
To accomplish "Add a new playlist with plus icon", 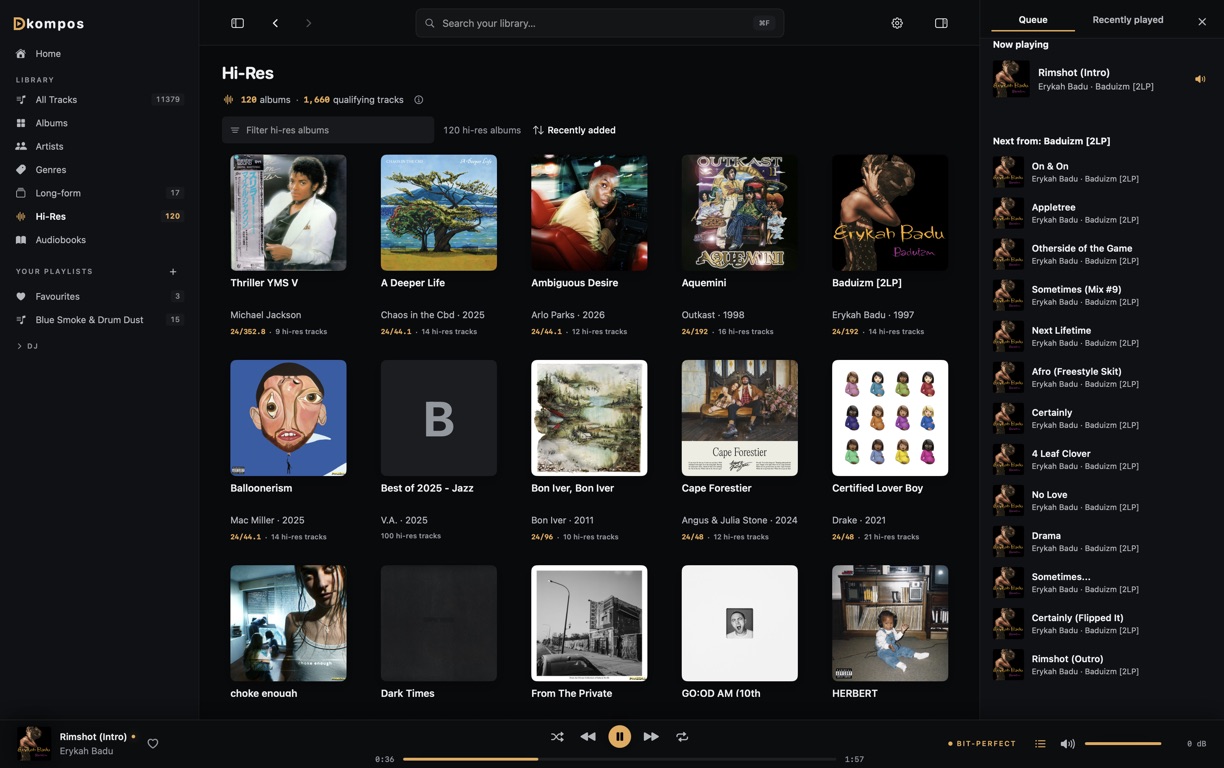I will point(173,272).
